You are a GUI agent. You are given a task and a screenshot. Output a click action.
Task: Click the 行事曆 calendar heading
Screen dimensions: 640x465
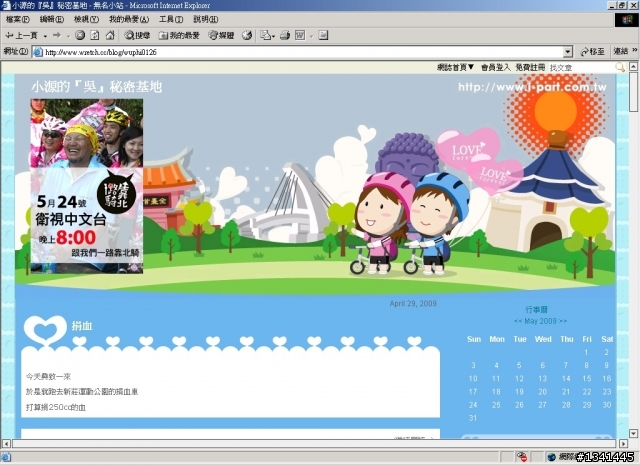coord(536,309)
